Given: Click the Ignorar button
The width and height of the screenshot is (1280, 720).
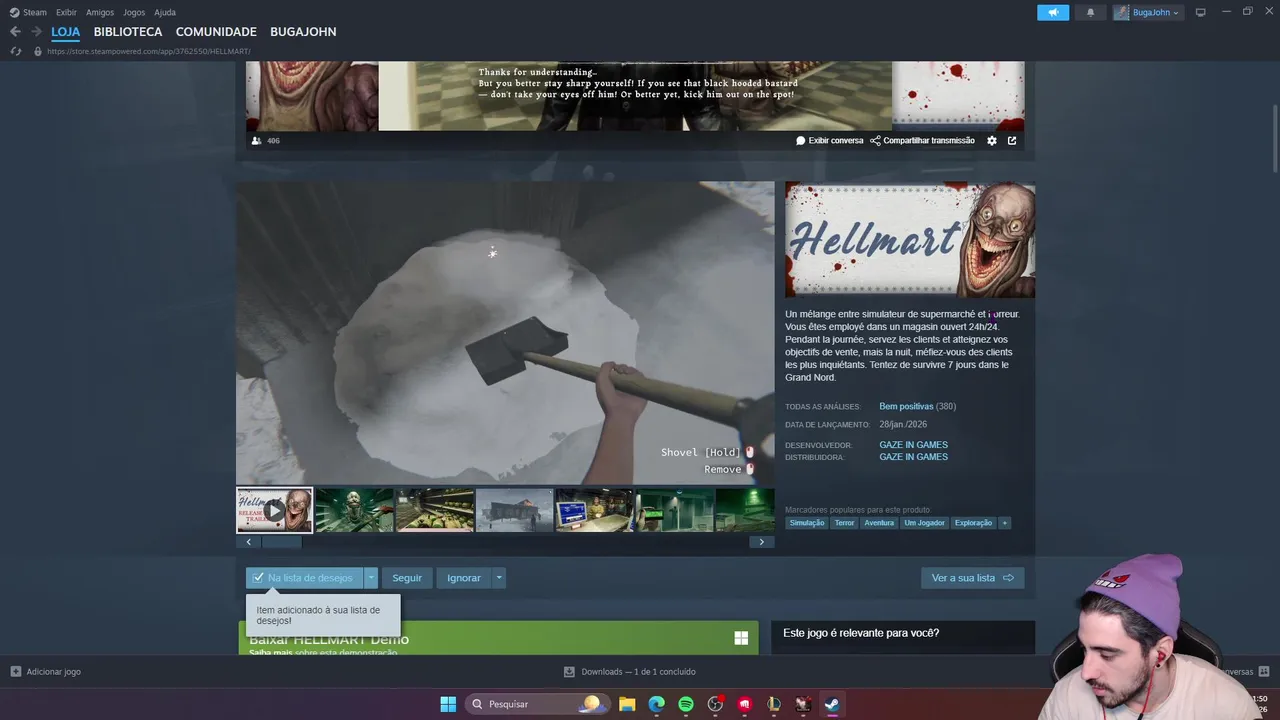Looking at the screenshot, I should coord(464,578).
